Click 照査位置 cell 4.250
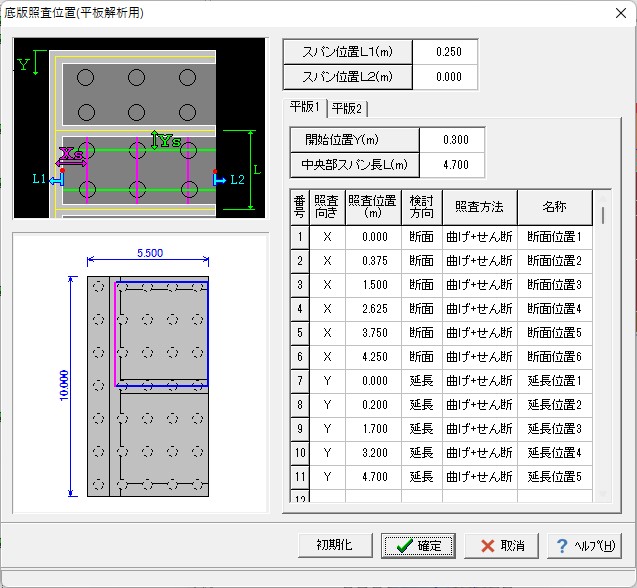Viewport: 637px width, 588px height. [373, 357]
